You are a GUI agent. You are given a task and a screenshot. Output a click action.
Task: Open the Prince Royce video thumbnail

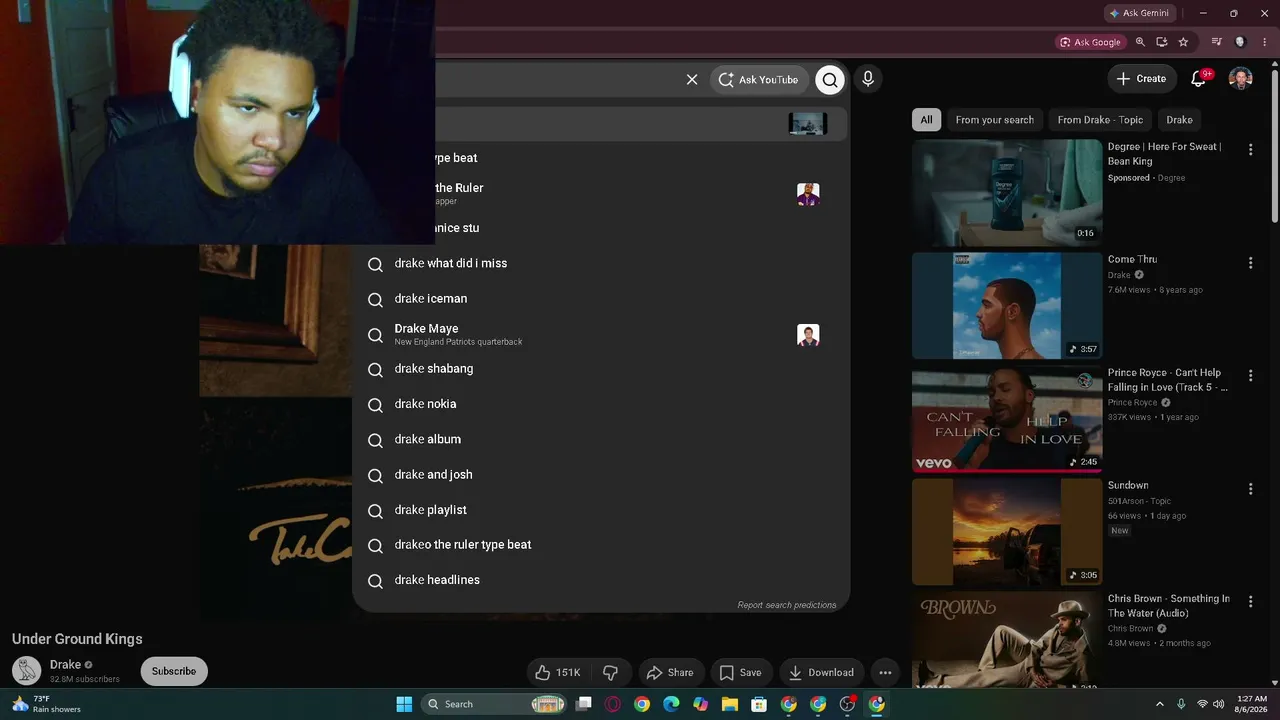tap(1007, 419)
